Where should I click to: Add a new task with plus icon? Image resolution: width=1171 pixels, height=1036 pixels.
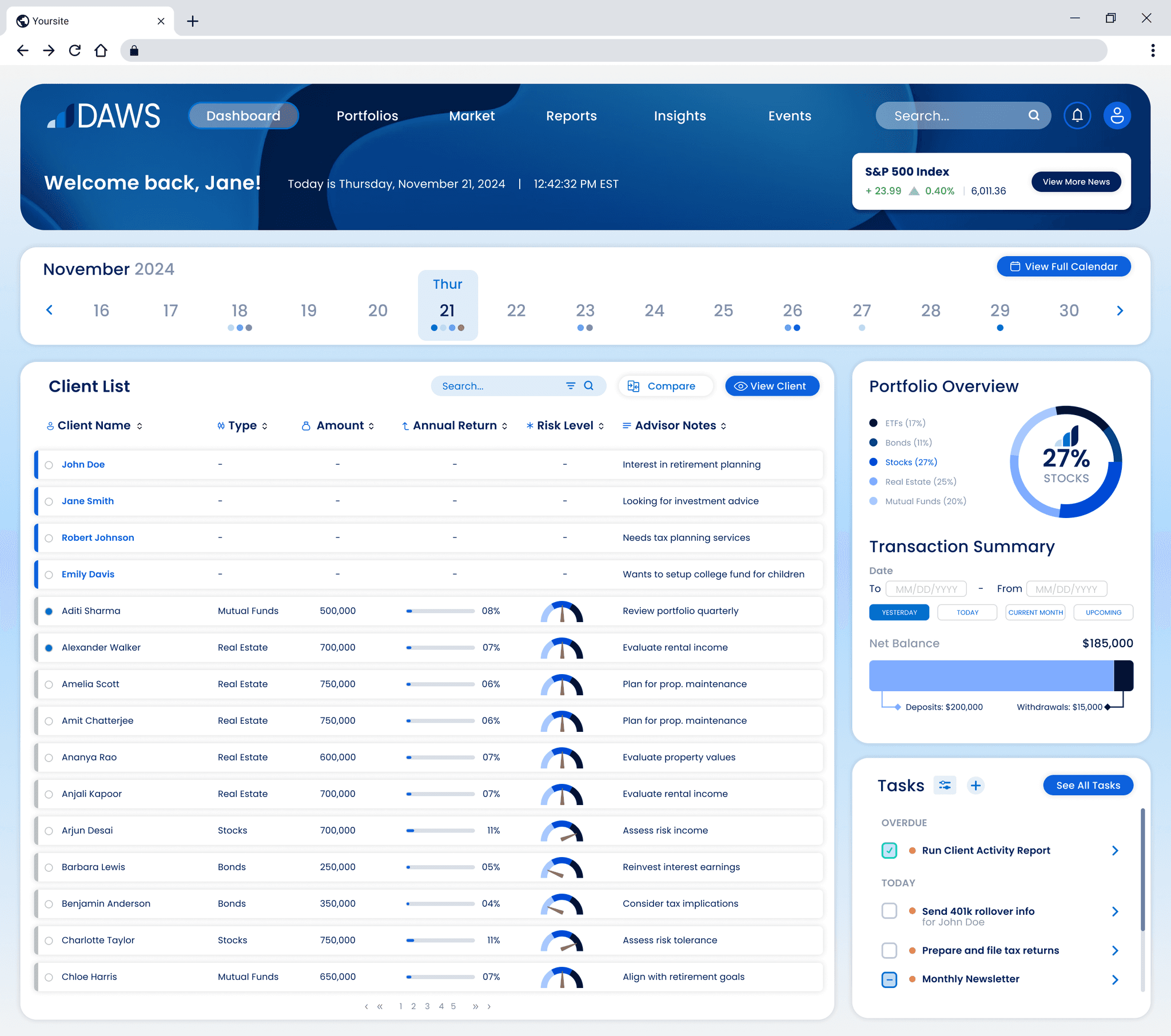pyautogui.click(x=975, y=785)
